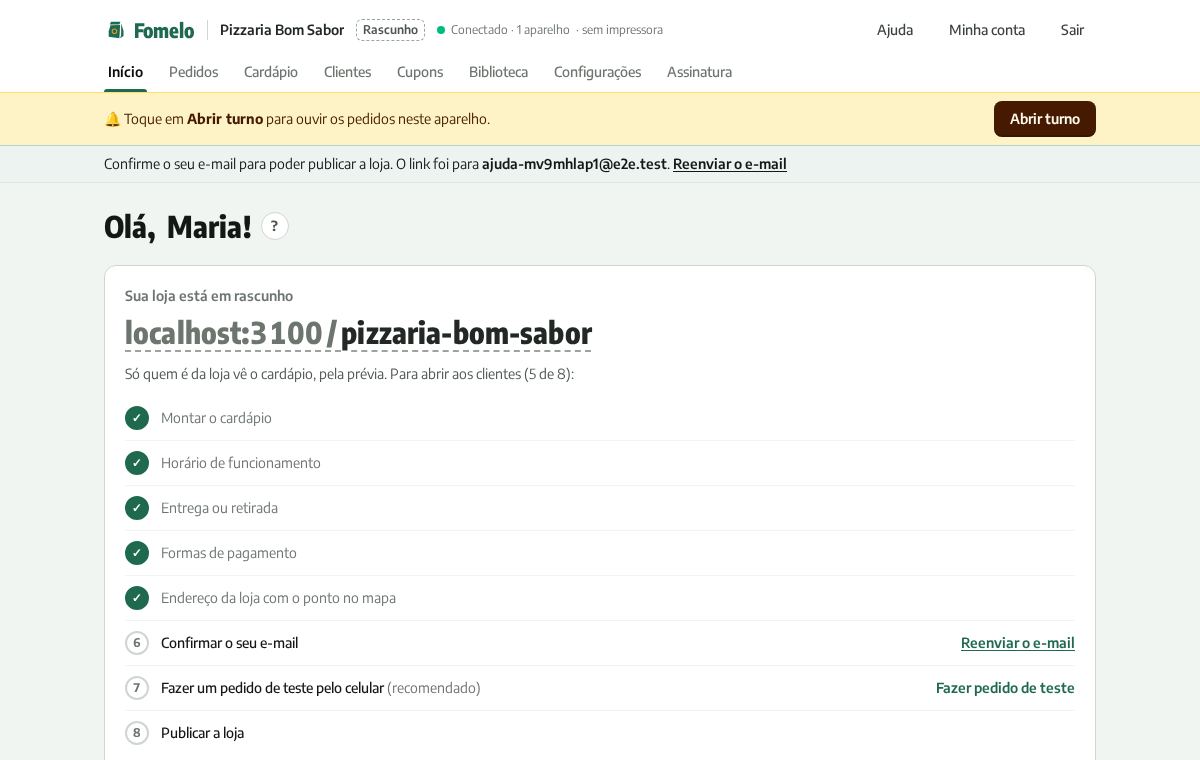Click the Conectado · 1 aparelho status text
The width and height of the screenshot is (1200, 760).
click(510, 30)
